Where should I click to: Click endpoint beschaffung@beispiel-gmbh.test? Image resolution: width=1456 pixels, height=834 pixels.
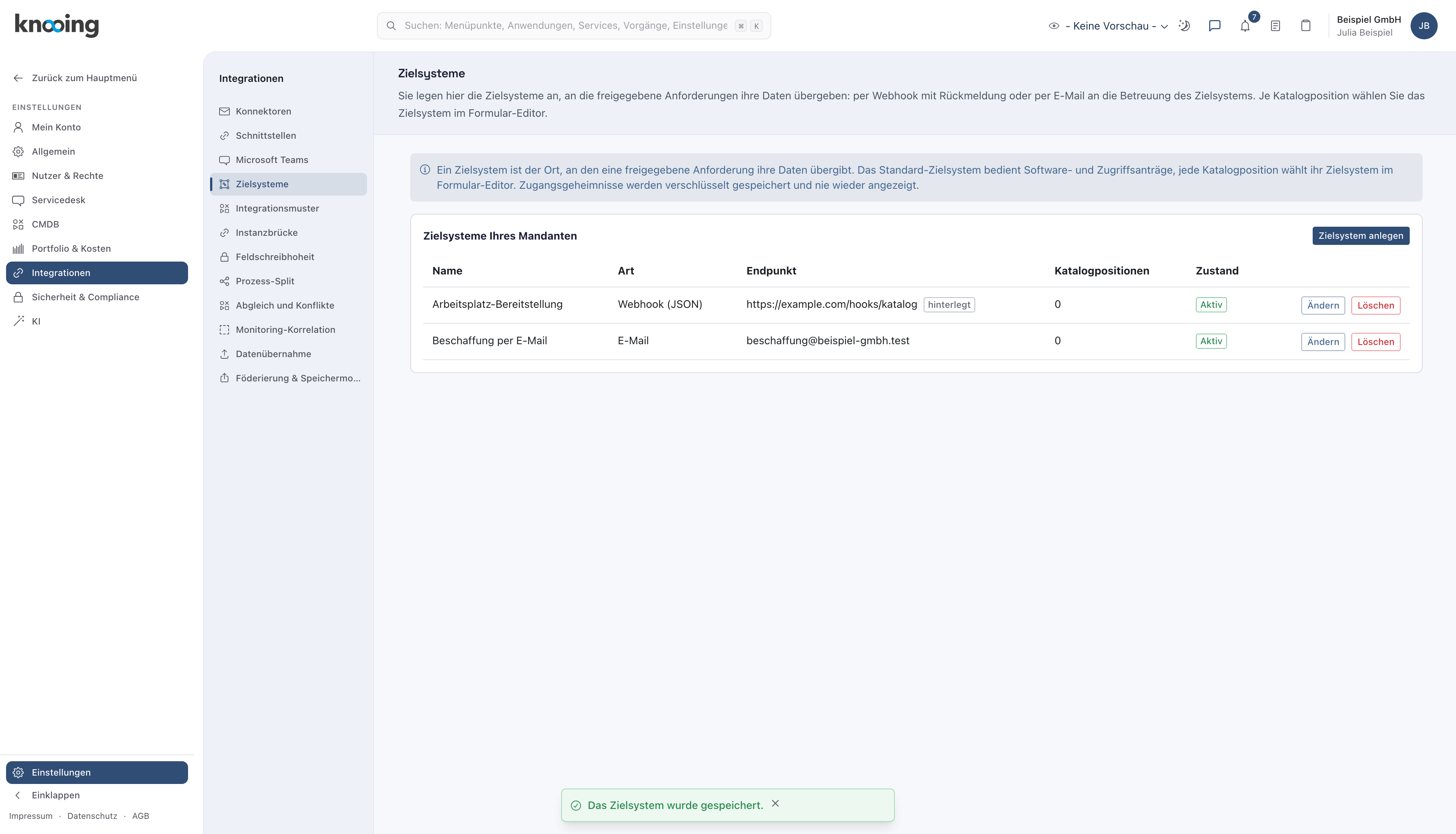pyautogui.click(x=828, y=341)
